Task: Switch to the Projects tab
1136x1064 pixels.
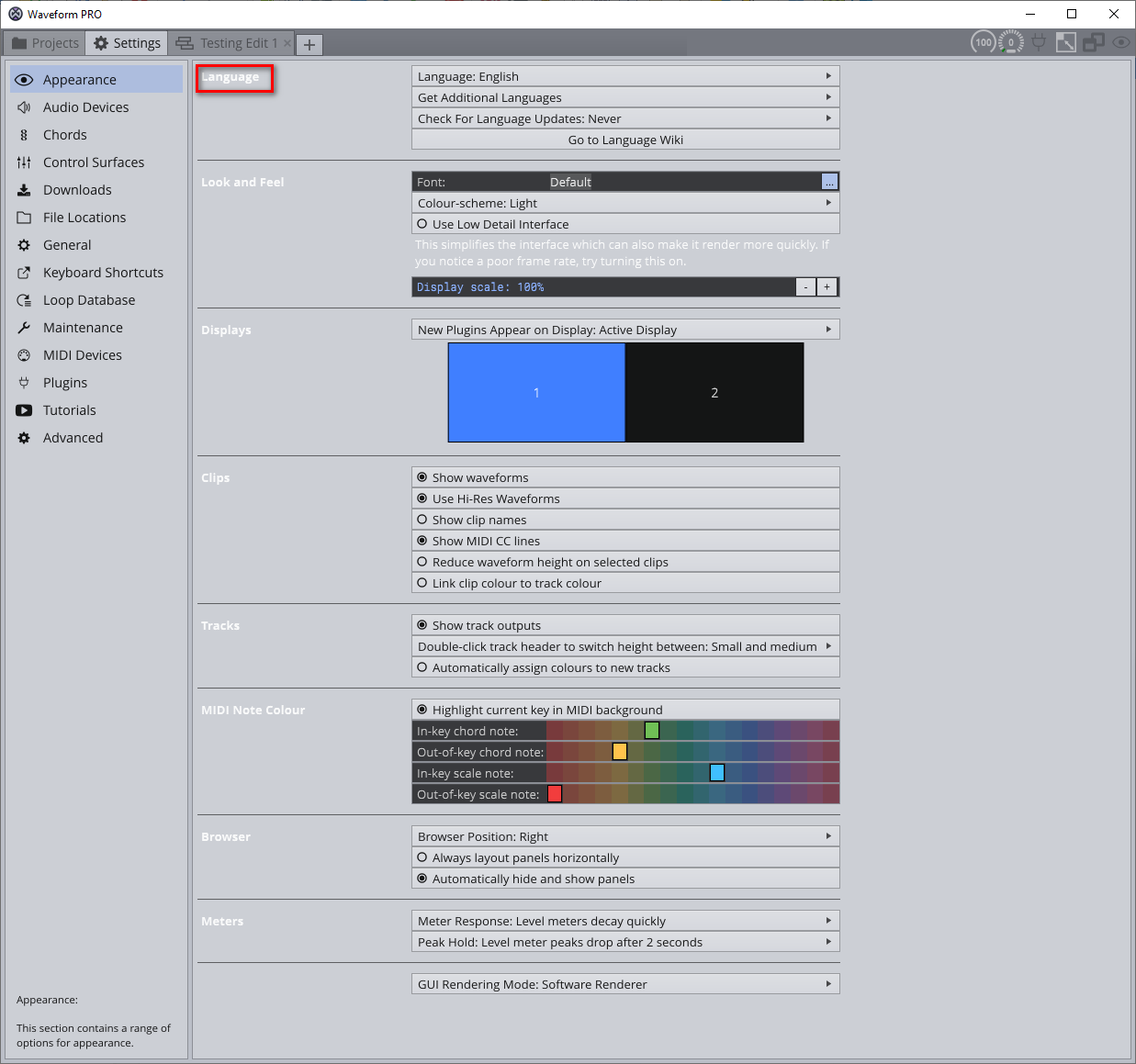Action: point(45,43)
